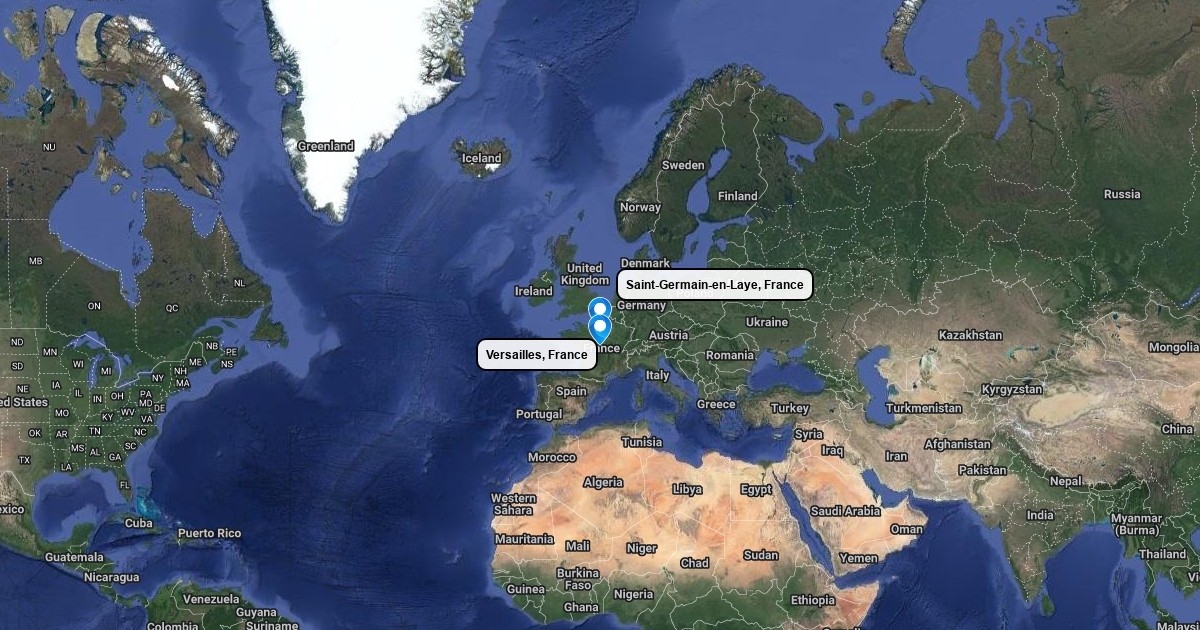Click the Saint-Germain-en-Laye map pin marker

tap(600, 308)
